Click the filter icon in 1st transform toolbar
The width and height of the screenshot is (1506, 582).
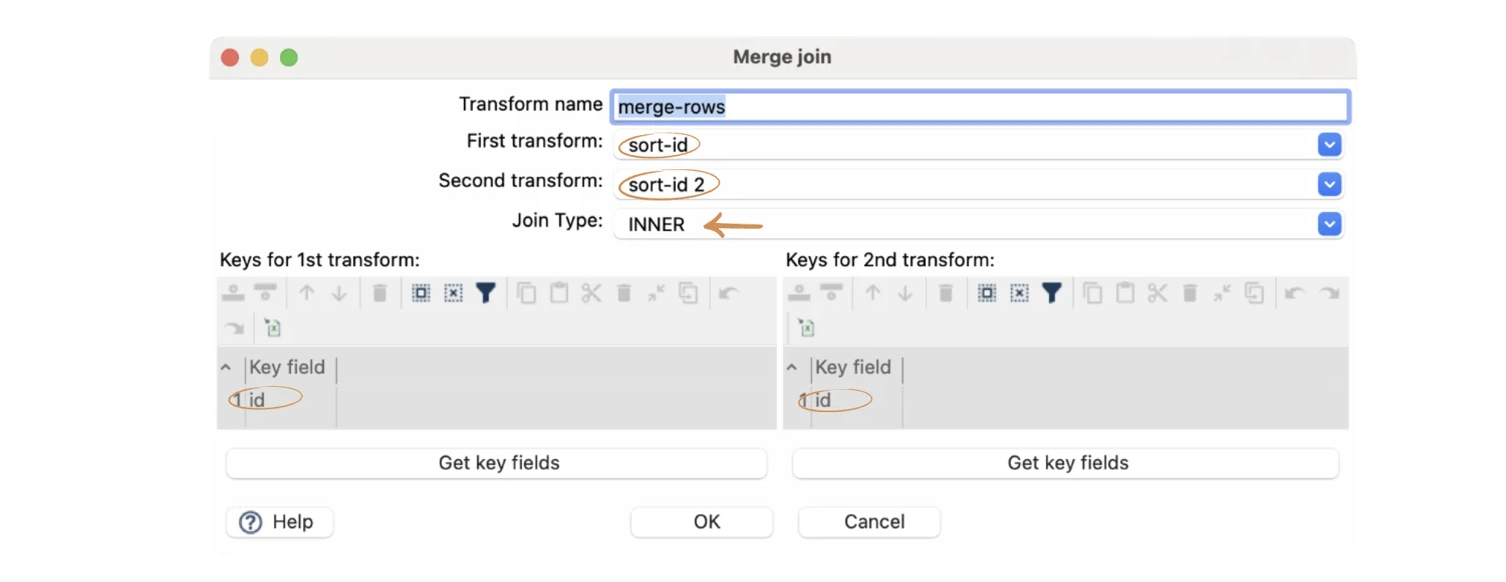click(x=486, y=293)
